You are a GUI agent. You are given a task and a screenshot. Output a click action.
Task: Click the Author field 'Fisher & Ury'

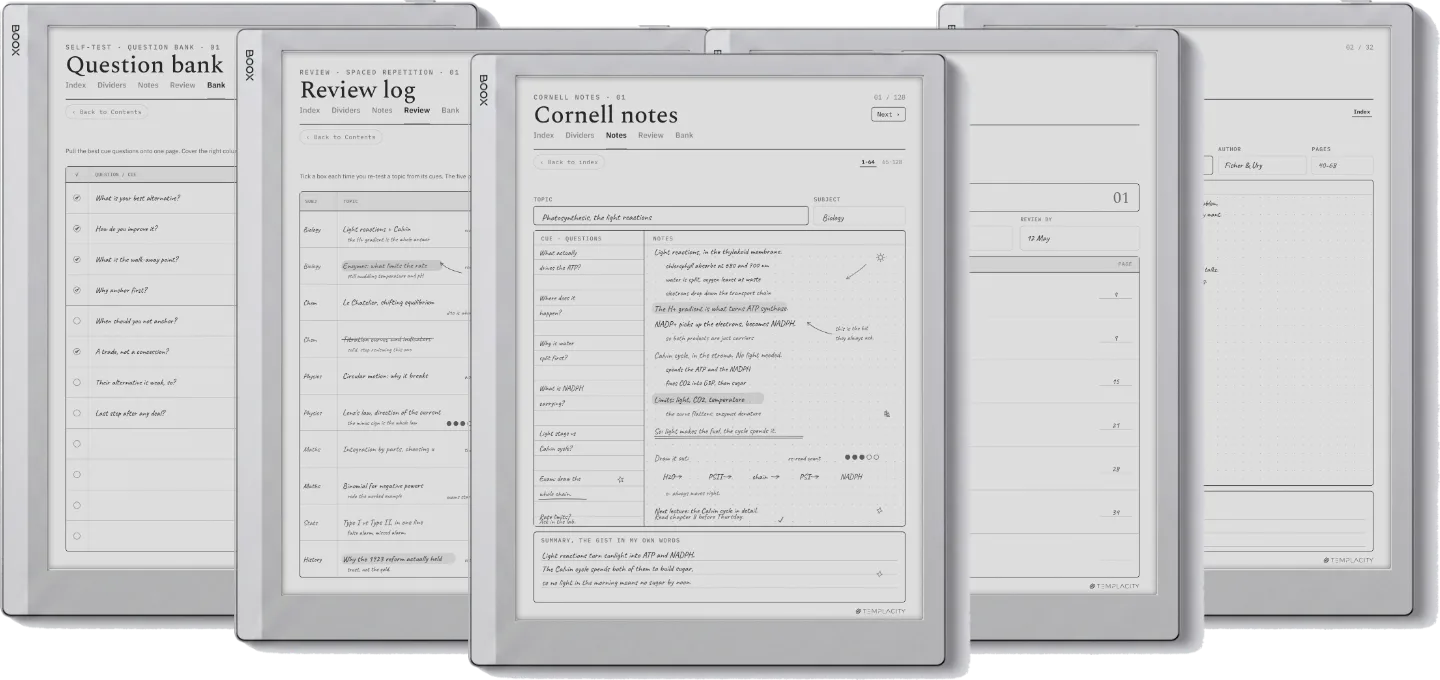(1261, 165)
